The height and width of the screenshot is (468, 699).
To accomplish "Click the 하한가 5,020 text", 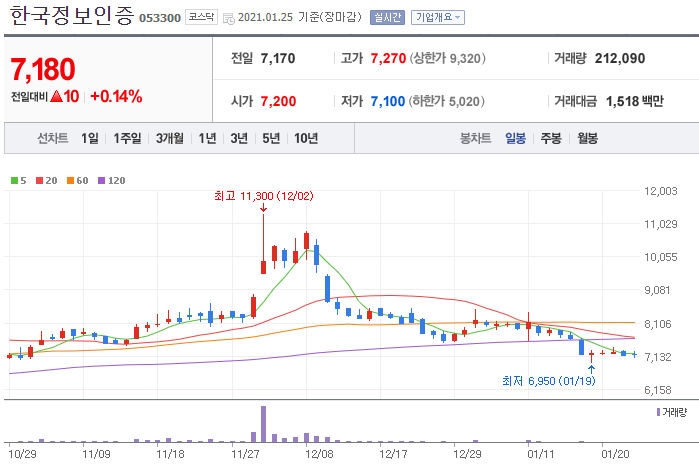I will tap(447, 101).
